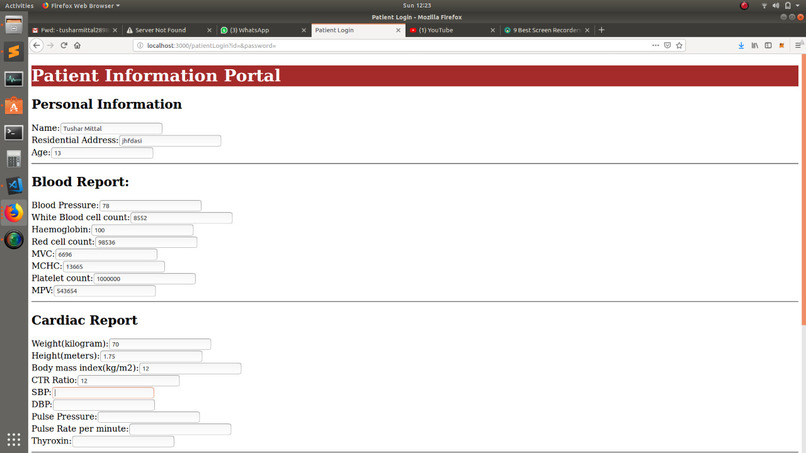Open page actions three-dots menu

coord(655,45)
